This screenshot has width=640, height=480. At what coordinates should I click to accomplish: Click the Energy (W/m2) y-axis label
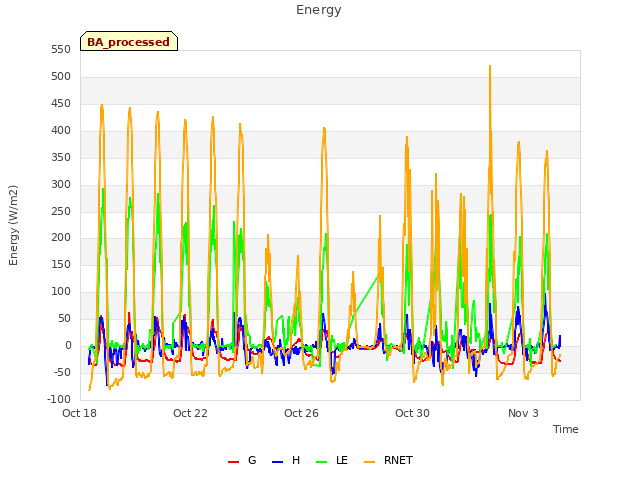click(x=13, y=225)
